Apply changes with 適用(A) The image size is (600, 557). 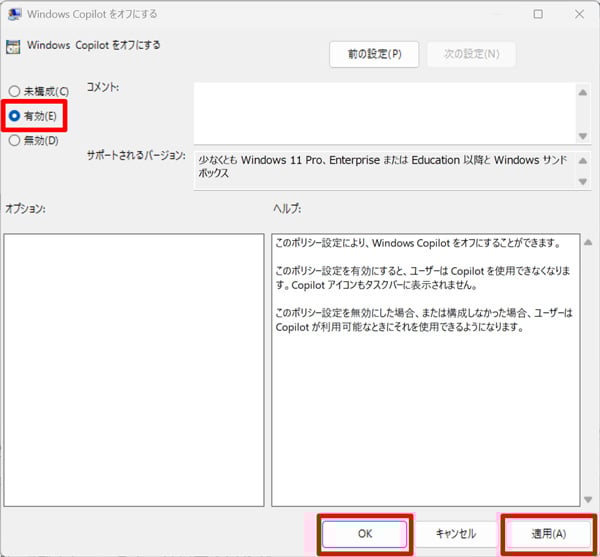pyautogui.click(x=548, y=534)
